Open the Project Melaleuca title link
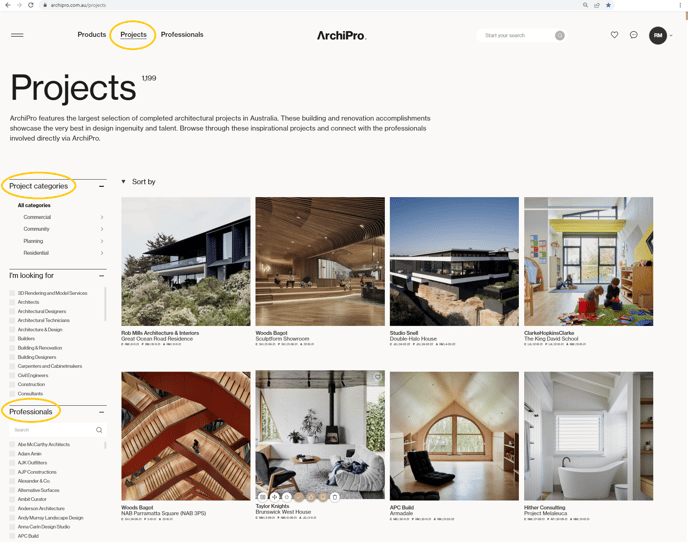This screenshot has width=688, height=542. point(545,513)
